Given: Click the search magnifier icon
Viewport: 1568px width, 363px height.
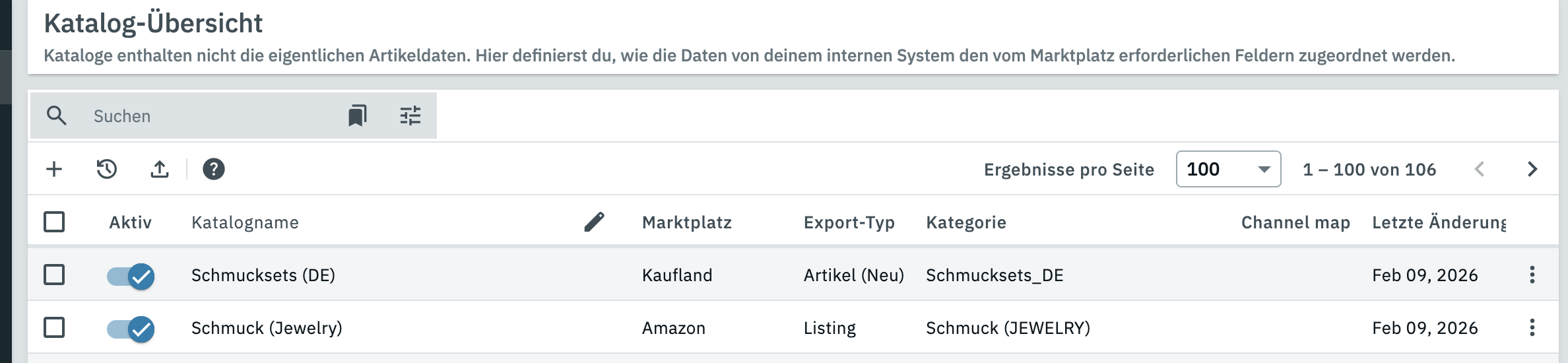Looking at the screenshot, I should pos(57,116).
